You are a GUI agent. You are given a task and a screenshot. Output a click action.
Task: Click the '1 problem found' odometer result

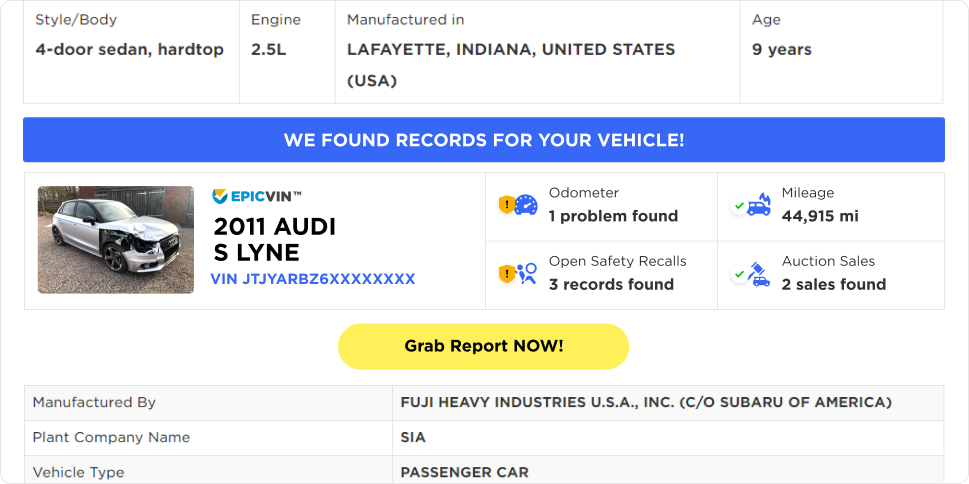[x=613, y=216]
